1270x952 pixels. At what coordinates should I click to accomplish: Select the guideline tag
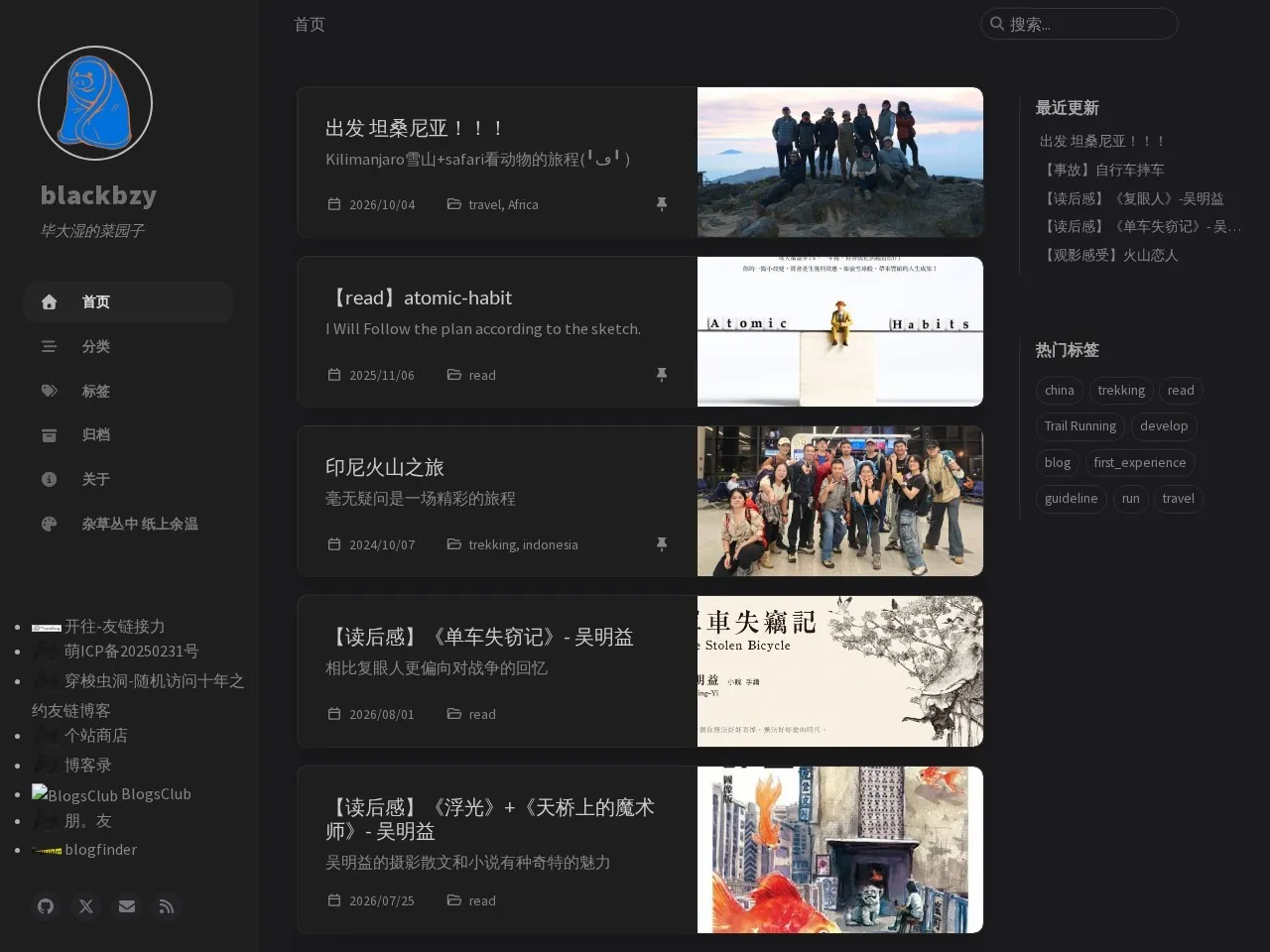[1071, 499]
